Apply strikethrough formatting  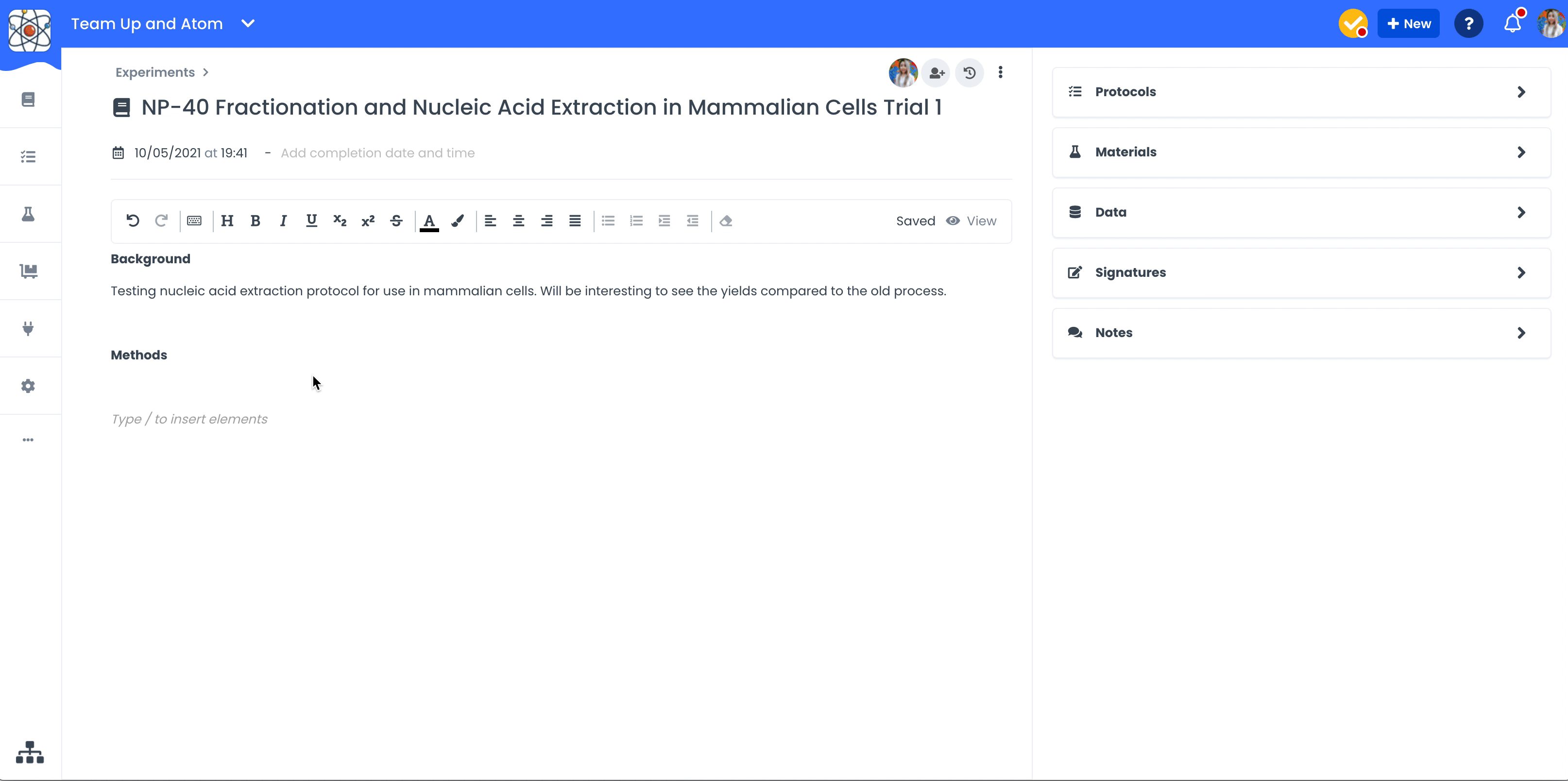point(396,221)
